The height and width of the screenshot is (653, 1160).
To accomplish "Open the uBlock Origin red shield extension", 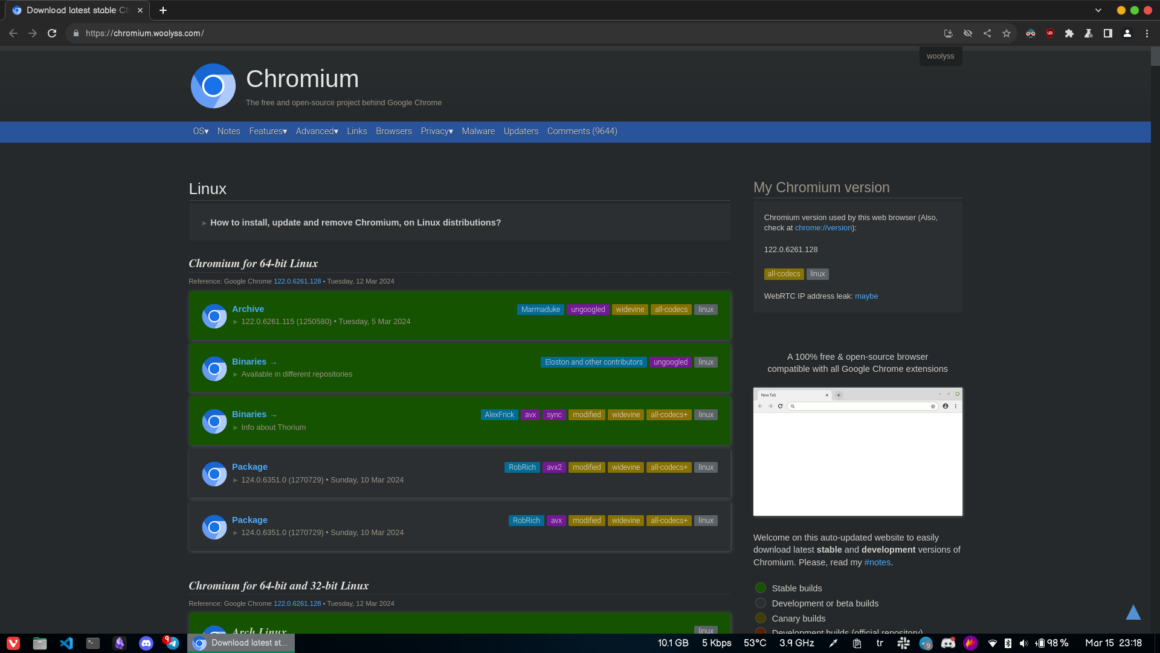I will click(x=1050, y=33).
